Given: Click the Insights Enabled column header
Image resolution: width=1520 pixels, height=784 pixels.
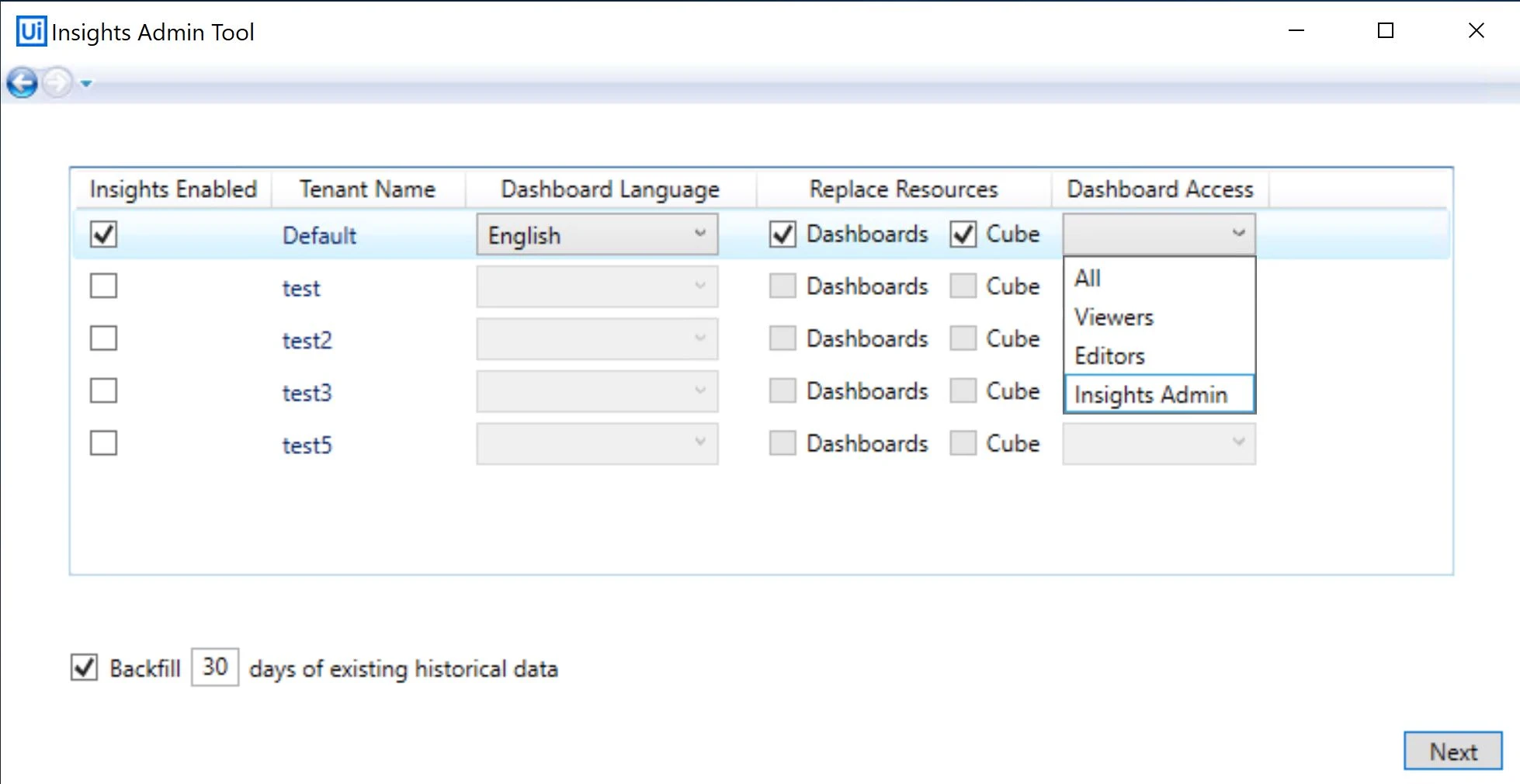Looking at the screenshot, I should tap(172, 189).
